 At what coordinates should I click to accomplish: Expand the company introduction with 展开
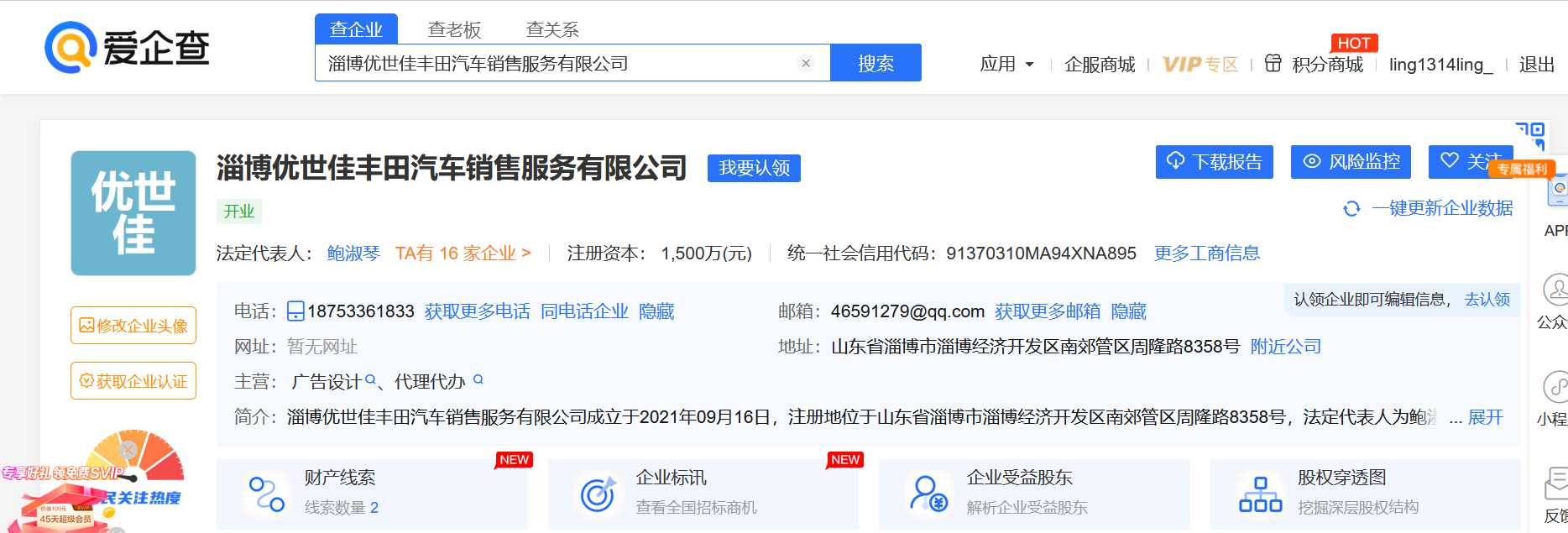click(x=1485, y=417)
